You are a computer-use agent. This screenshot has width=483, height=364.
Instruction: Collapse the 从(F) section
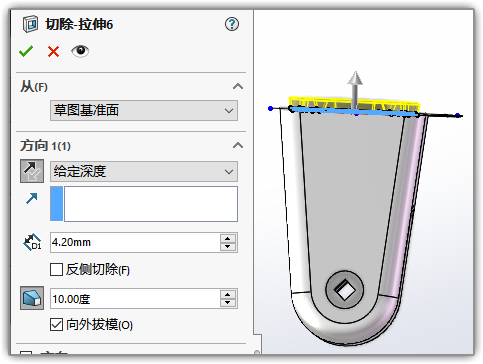click(x=238, y=87)
